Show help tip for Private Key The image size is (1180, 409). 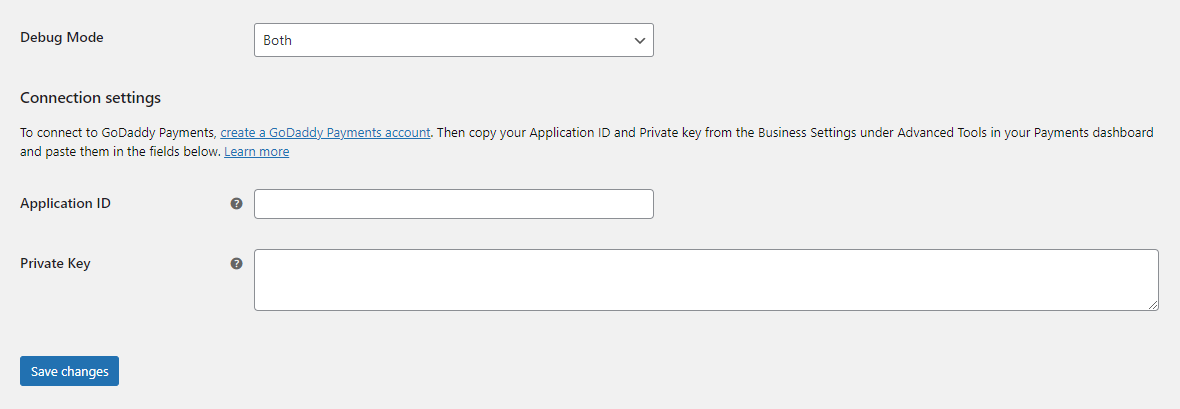(x=236, y=264)
